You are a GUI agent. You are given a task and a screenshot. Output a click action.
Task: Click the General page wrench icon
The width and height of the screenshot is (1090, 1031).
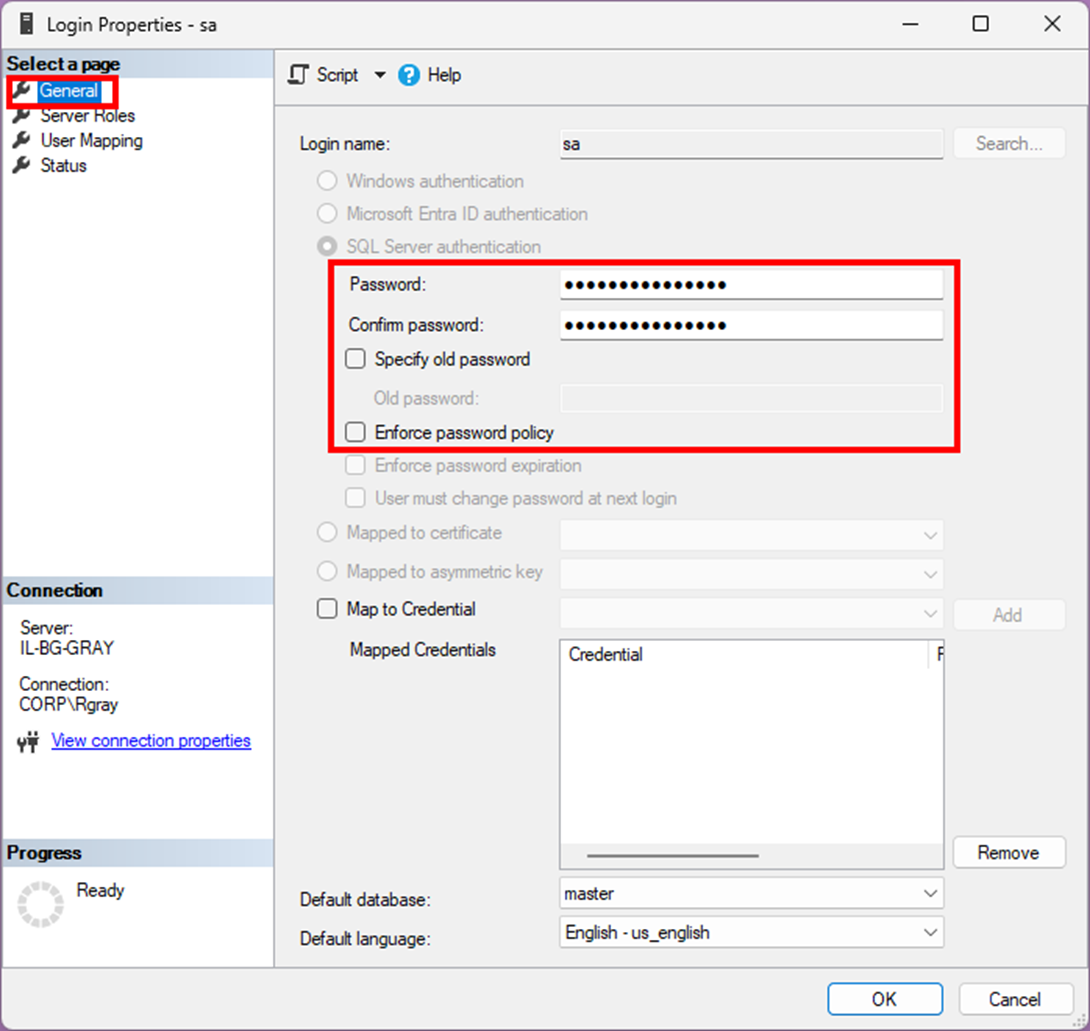(x=21, y=91)
